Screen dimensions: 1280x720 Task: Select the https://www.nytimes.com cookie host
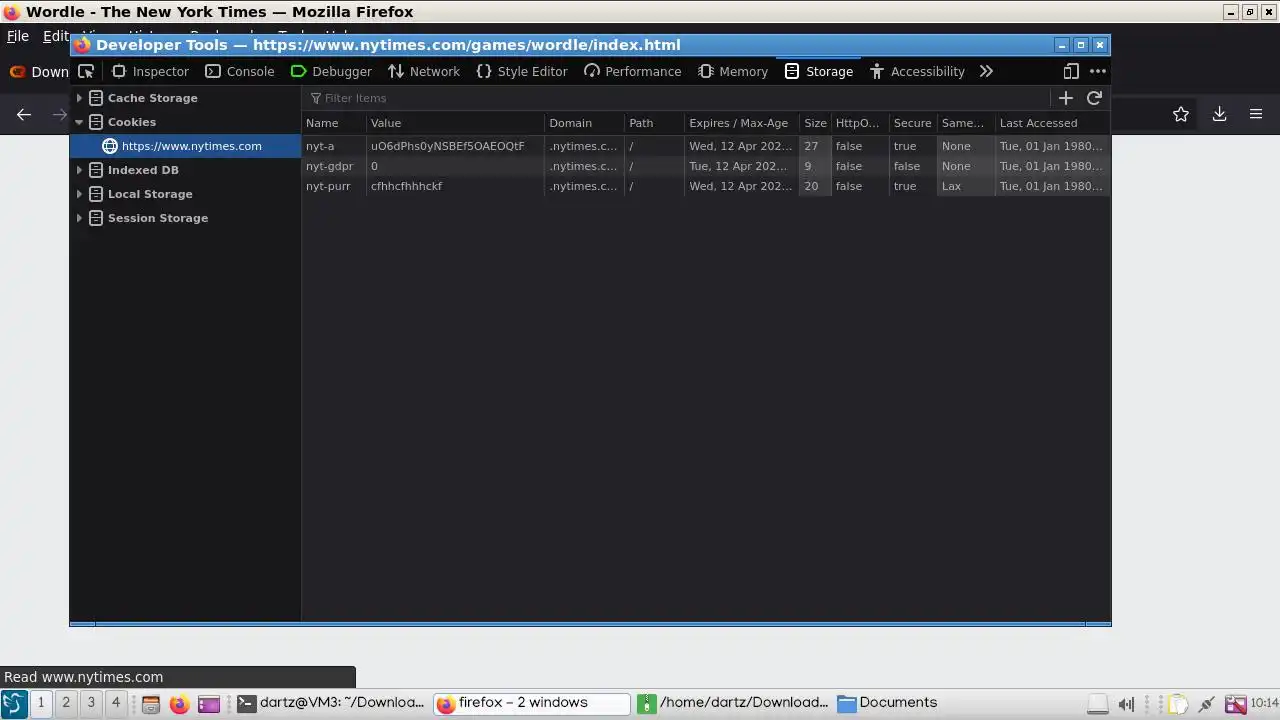(x=185, y=146)
